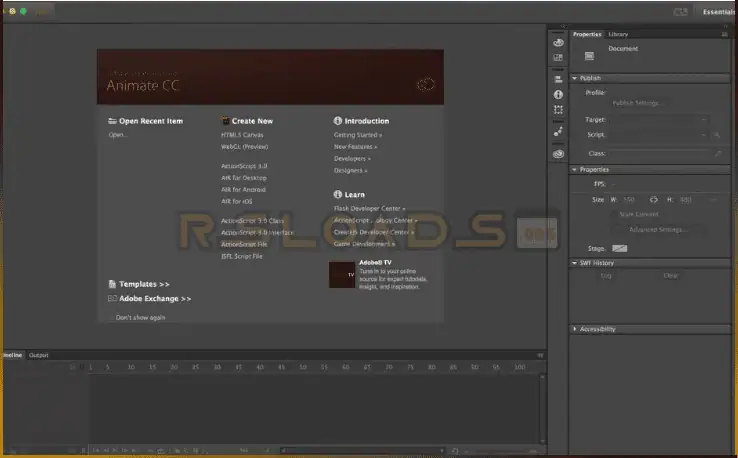Viewport: 738px width, 458px height.
Task: Switch to the Library tab
Action: 618,34
